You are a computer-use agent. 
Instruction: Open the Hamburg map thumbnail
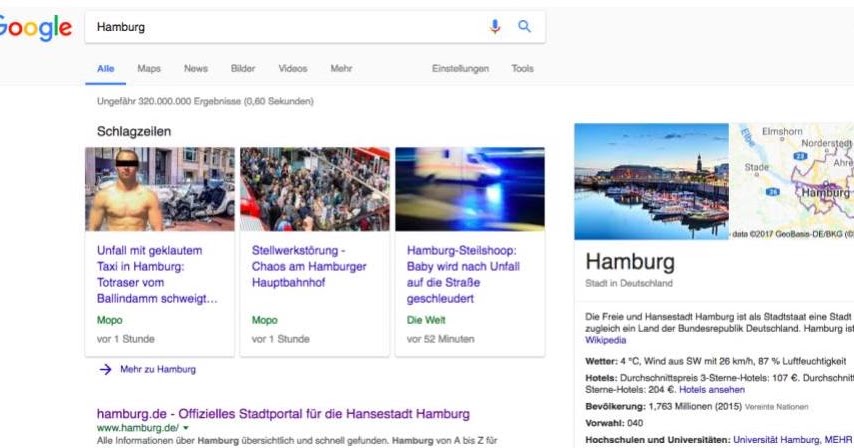coord(792,181)
